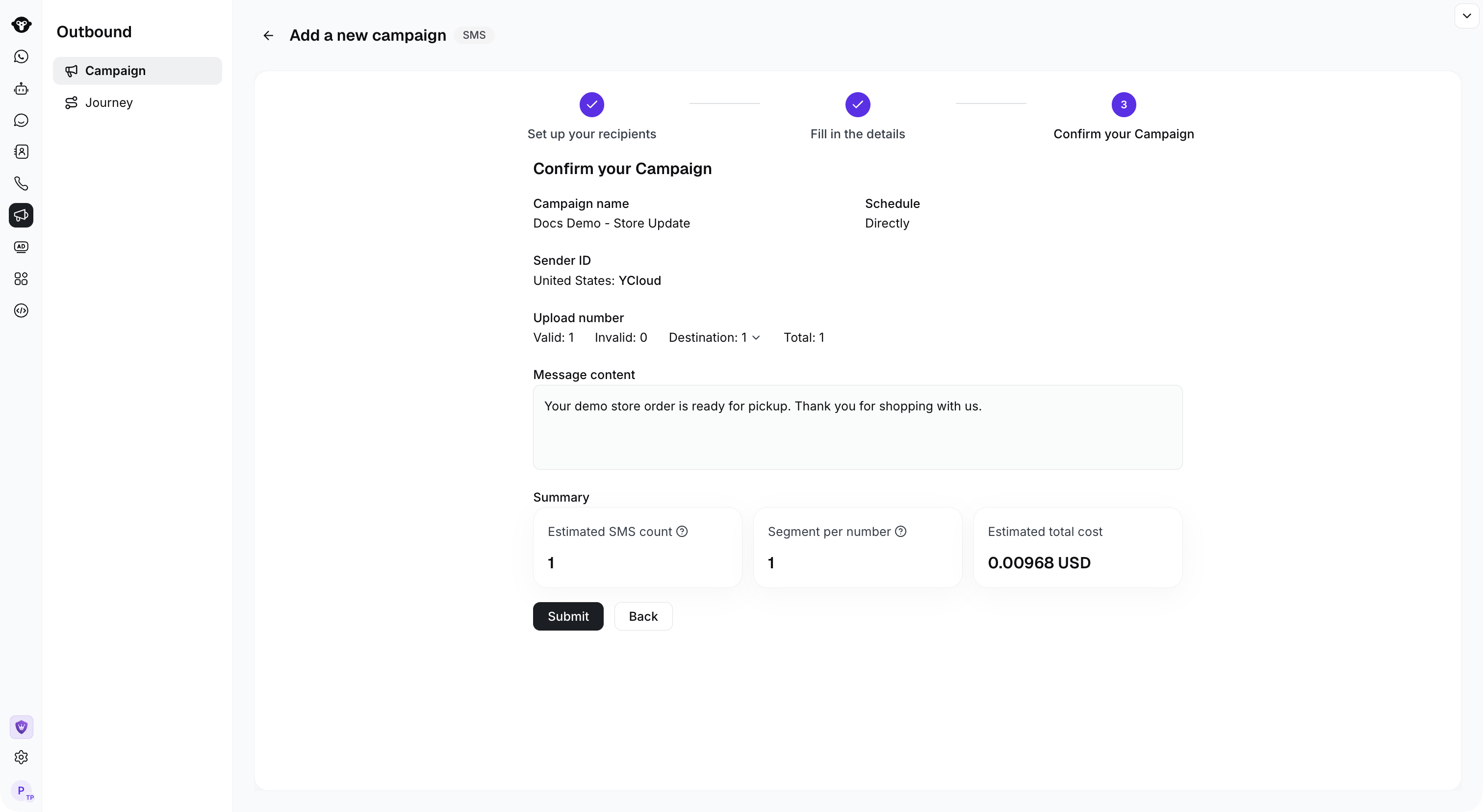Image resolution: width=1483 pixels, height=812 pixels.
Task: Click the Invalid: 0 count
Action: tap(620, 338)
